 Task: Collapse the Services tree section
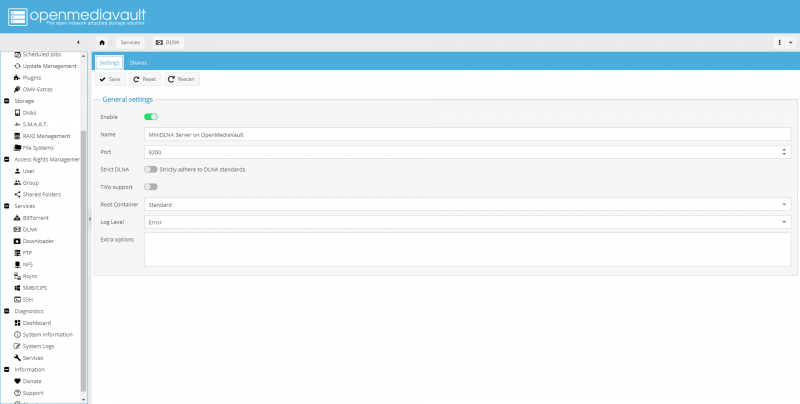pyautogui.click(x=7, y=206)
